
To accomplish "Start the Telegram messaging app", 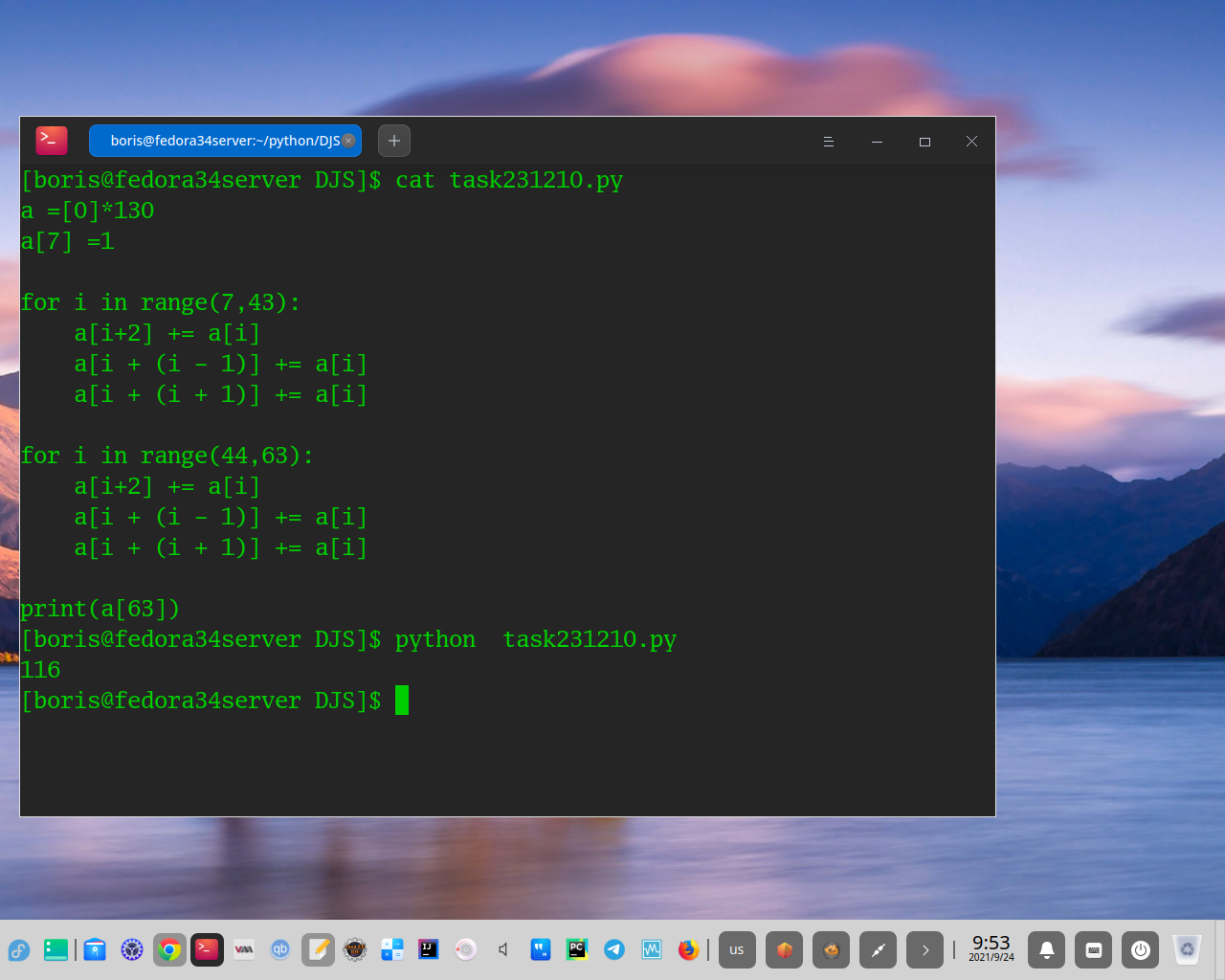I will [613, 949].
